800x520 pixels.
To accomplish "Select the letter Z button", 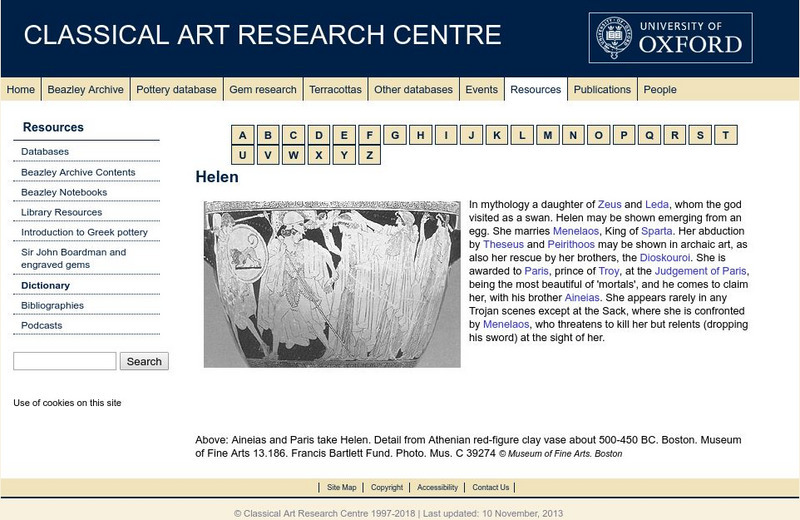I will (369, 155).
